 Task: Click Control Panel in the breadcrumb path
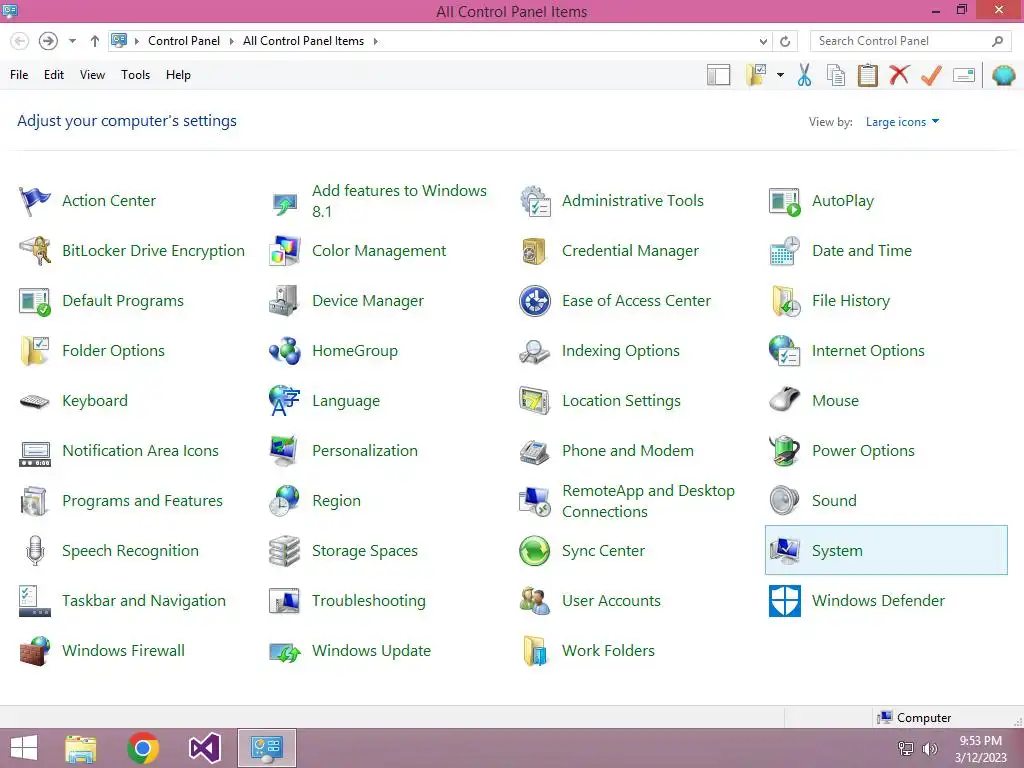pyautogui.click(x=184, y=41)
